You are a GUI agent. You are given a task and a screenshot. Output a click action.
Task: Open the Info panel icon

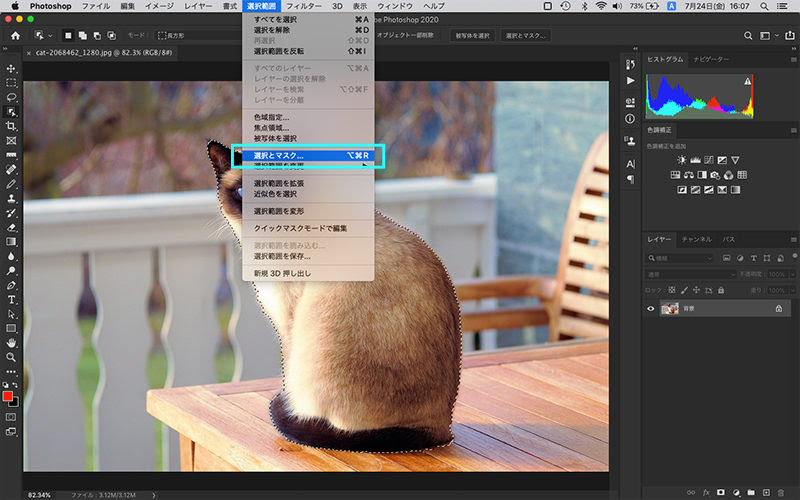pos(630,118)
